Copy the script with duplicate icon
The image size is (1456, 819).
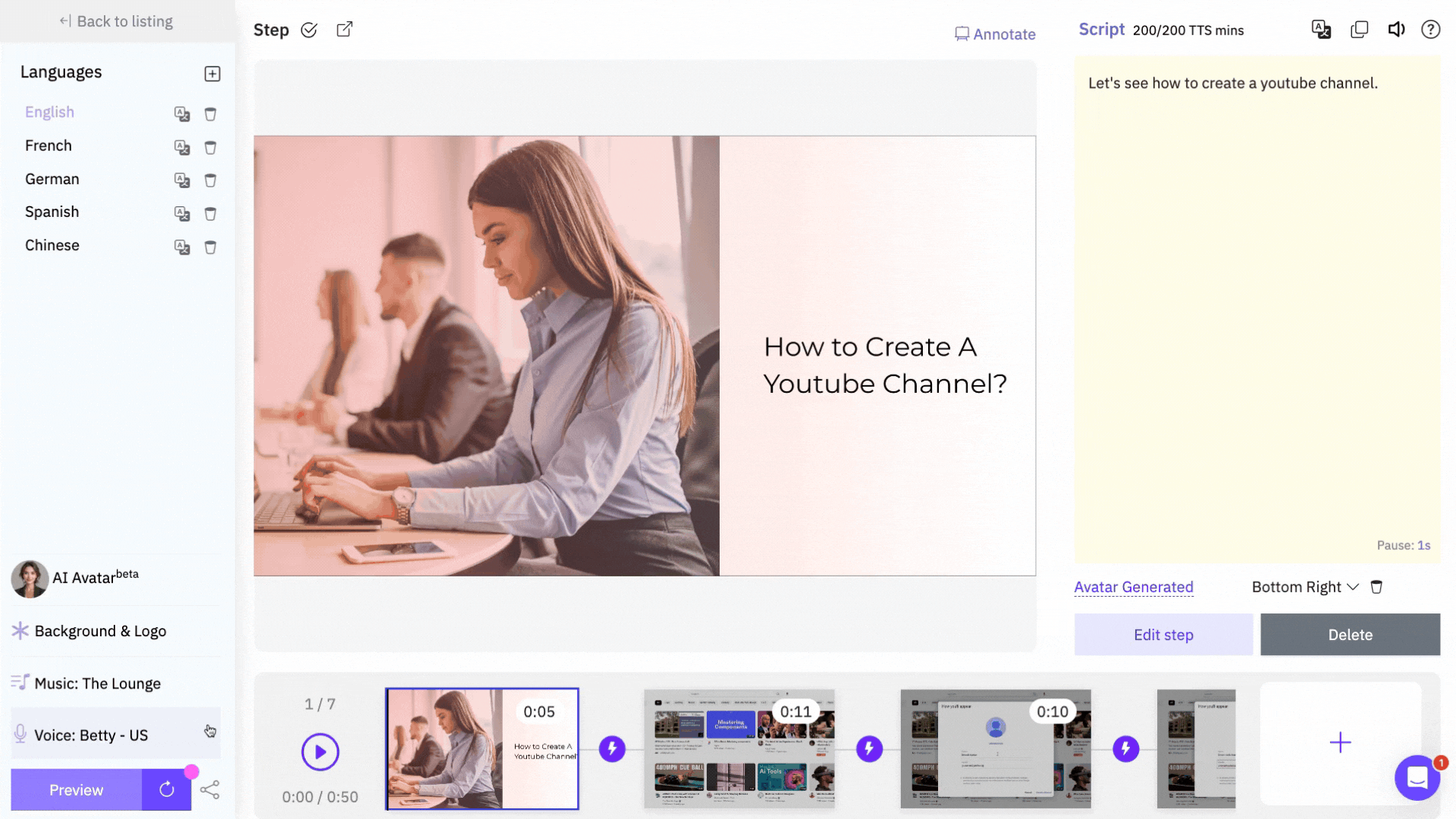pos(1359,30)
